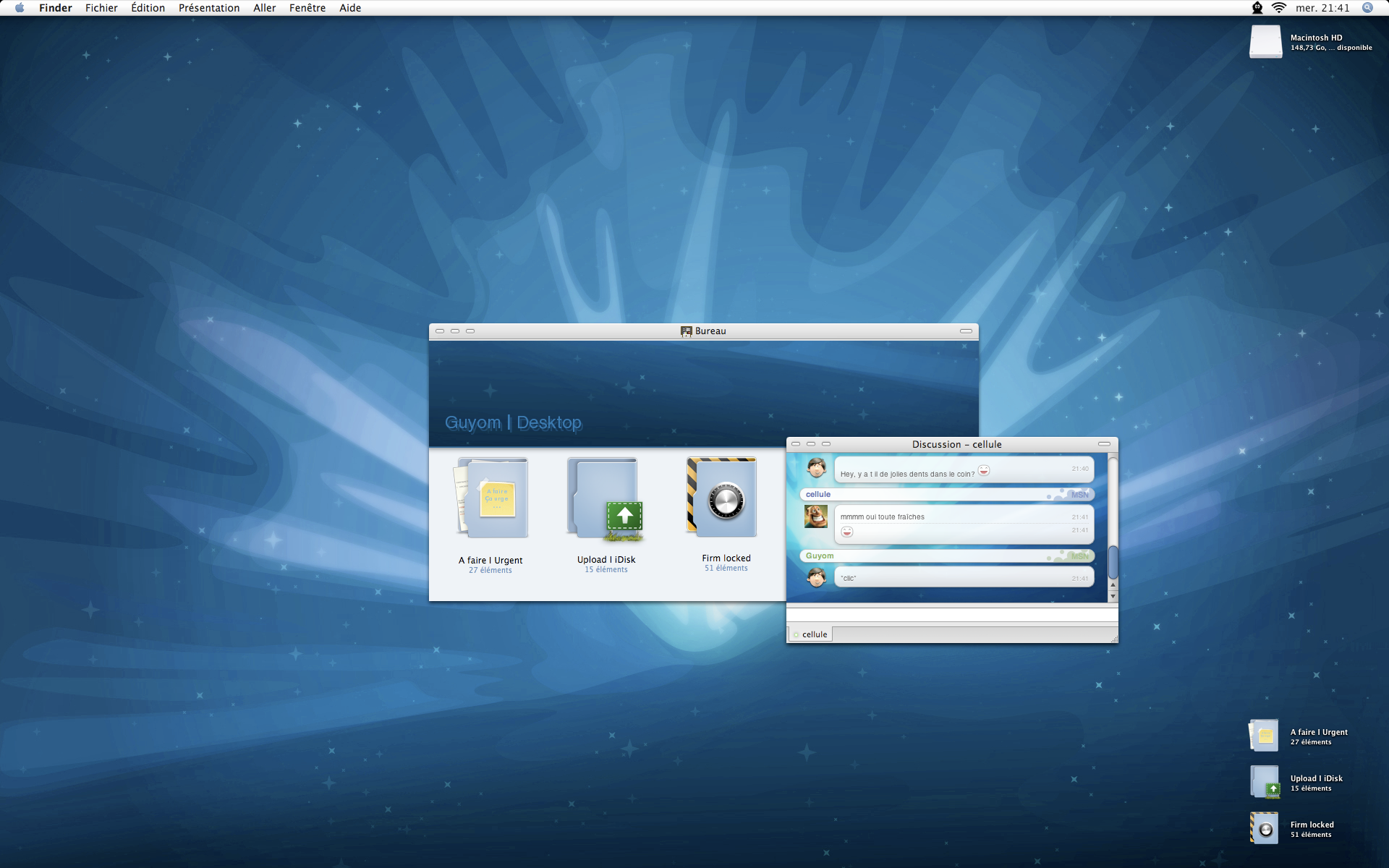Click the 'Upload | iDisk' label in Bureau window
Image resolution: width=1389 pixels, height=868 pixels.
pyautogui.click(x=606, y=560)
